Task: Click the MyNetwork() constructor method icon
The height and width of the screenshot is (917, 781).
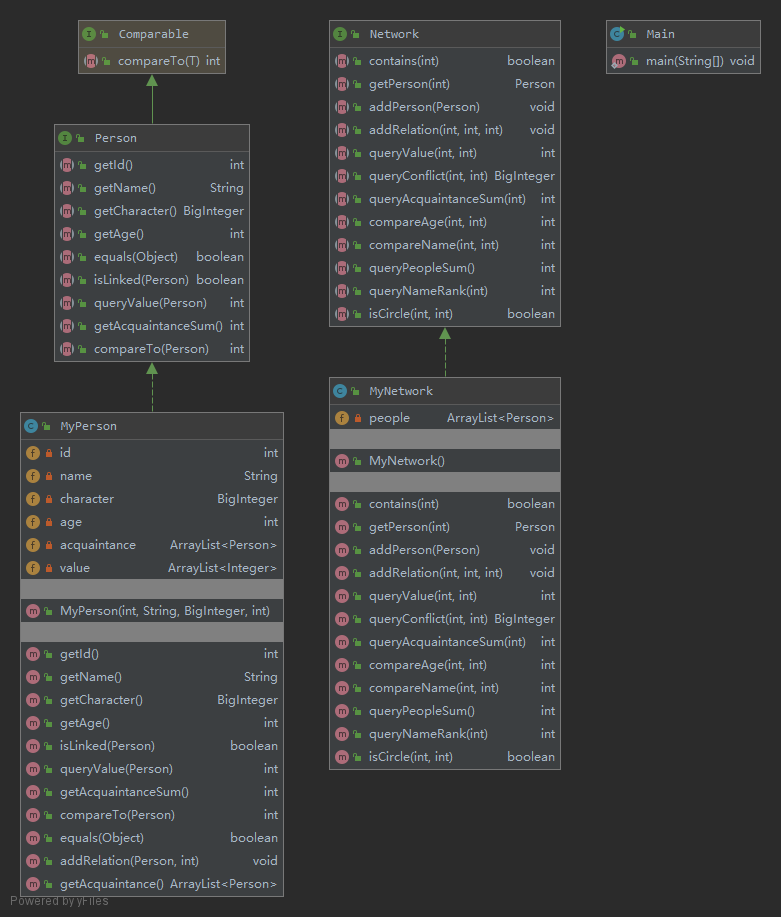Action: (x=342, y=461)
